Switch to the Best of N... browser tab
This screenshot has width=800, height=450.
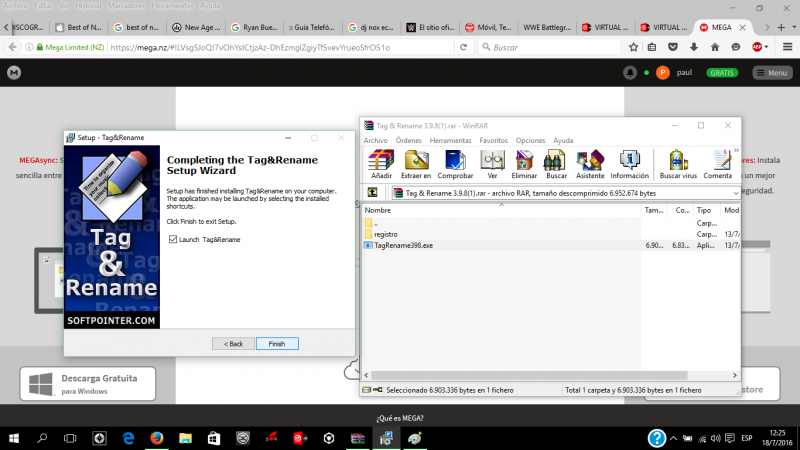pyautogui.click(x=79, y=28)
